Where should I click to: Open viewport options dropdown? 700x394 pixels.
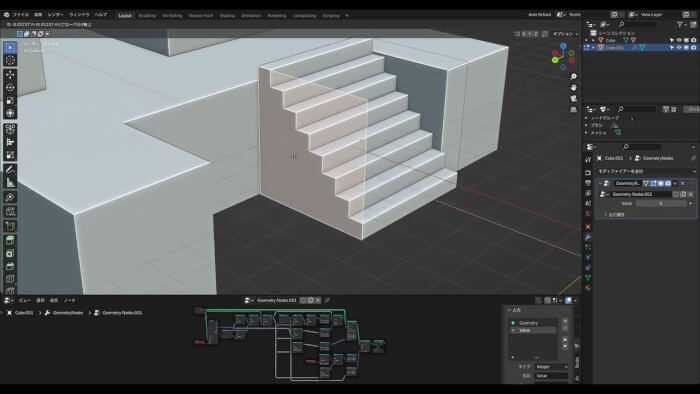pos(565,34)
